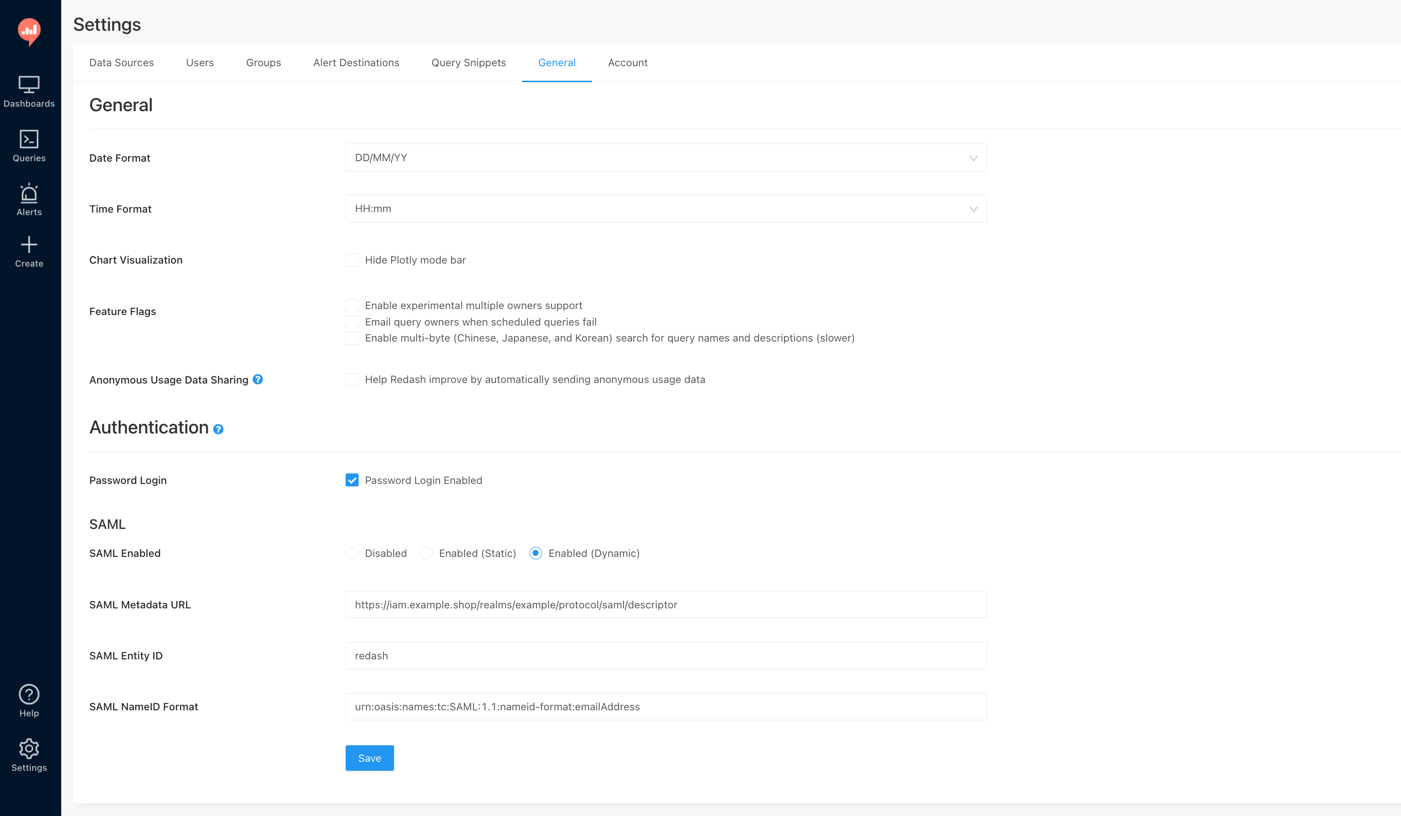Check anonymous usage data sending option
This screenshot has height=816, width=1401.
click(x=352, y=380)
